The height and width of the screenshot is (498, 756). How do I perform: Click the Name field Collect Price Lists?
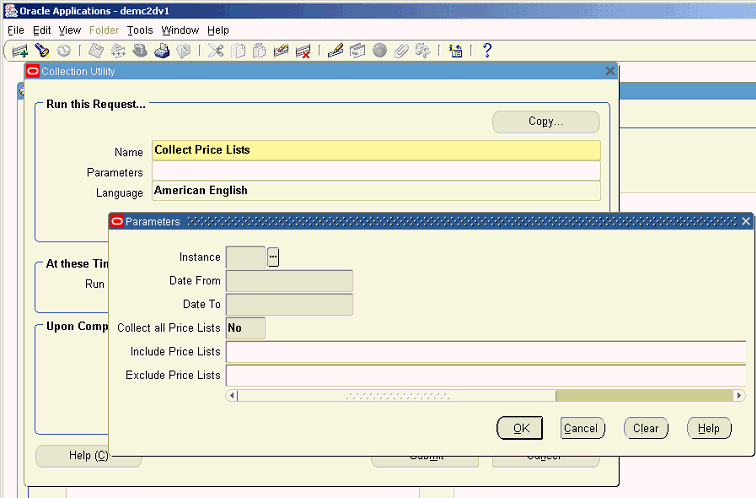[x=376, y=150]
